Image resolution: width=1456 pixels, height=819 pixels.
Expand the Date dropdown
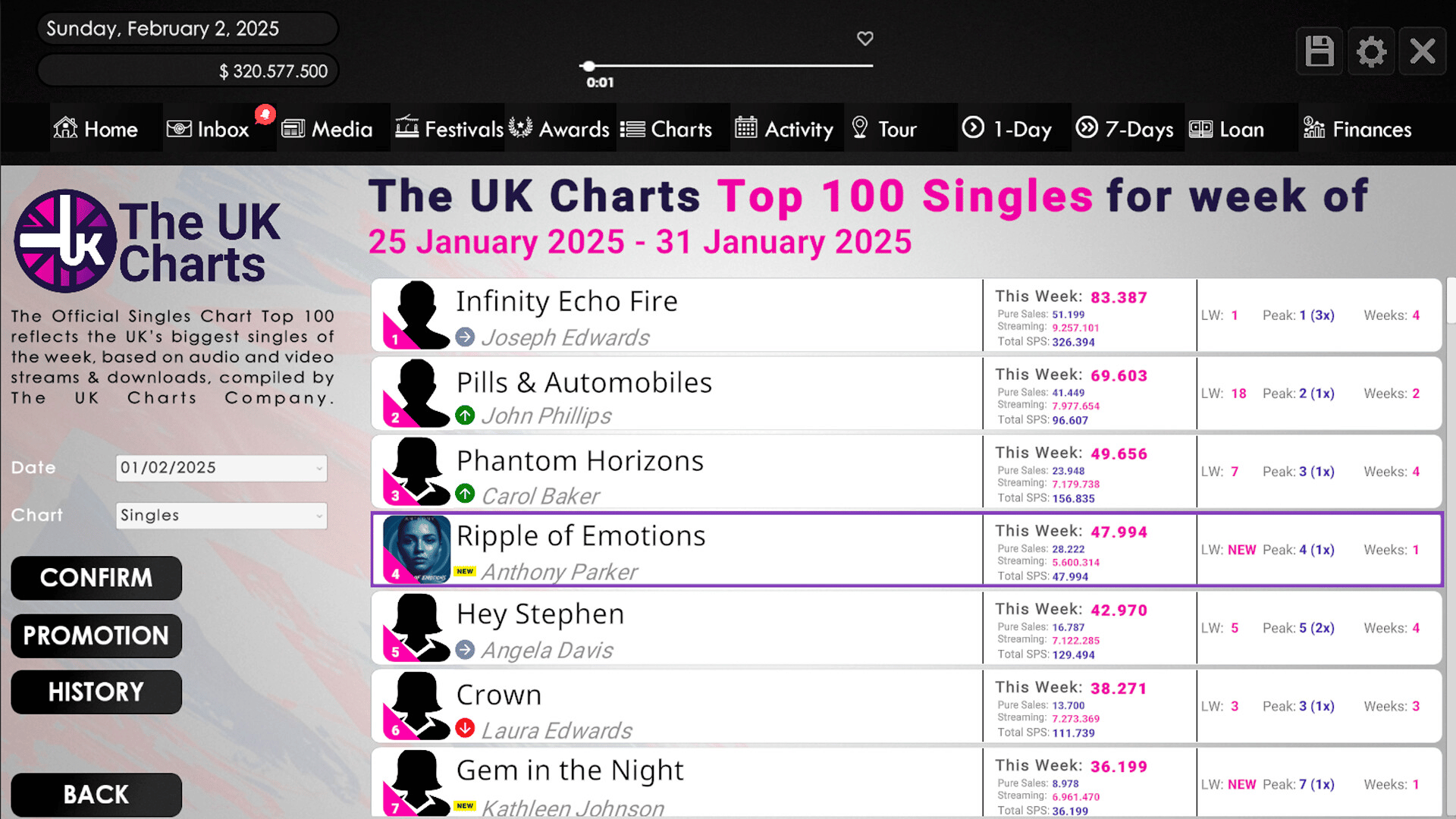tap(221, 468)
